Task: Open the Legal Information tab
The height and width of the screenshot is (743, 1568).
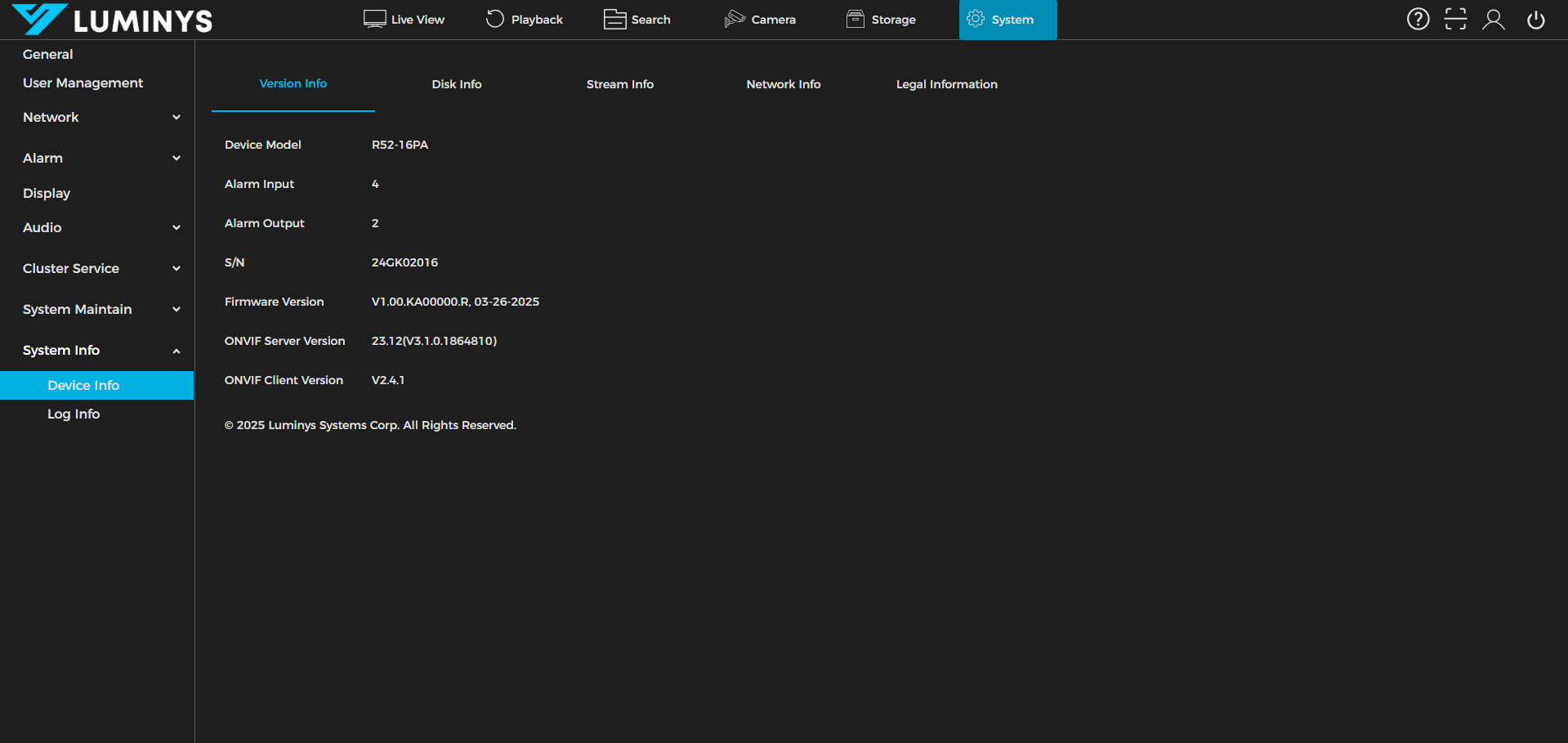Action: [x=946, y=84]
